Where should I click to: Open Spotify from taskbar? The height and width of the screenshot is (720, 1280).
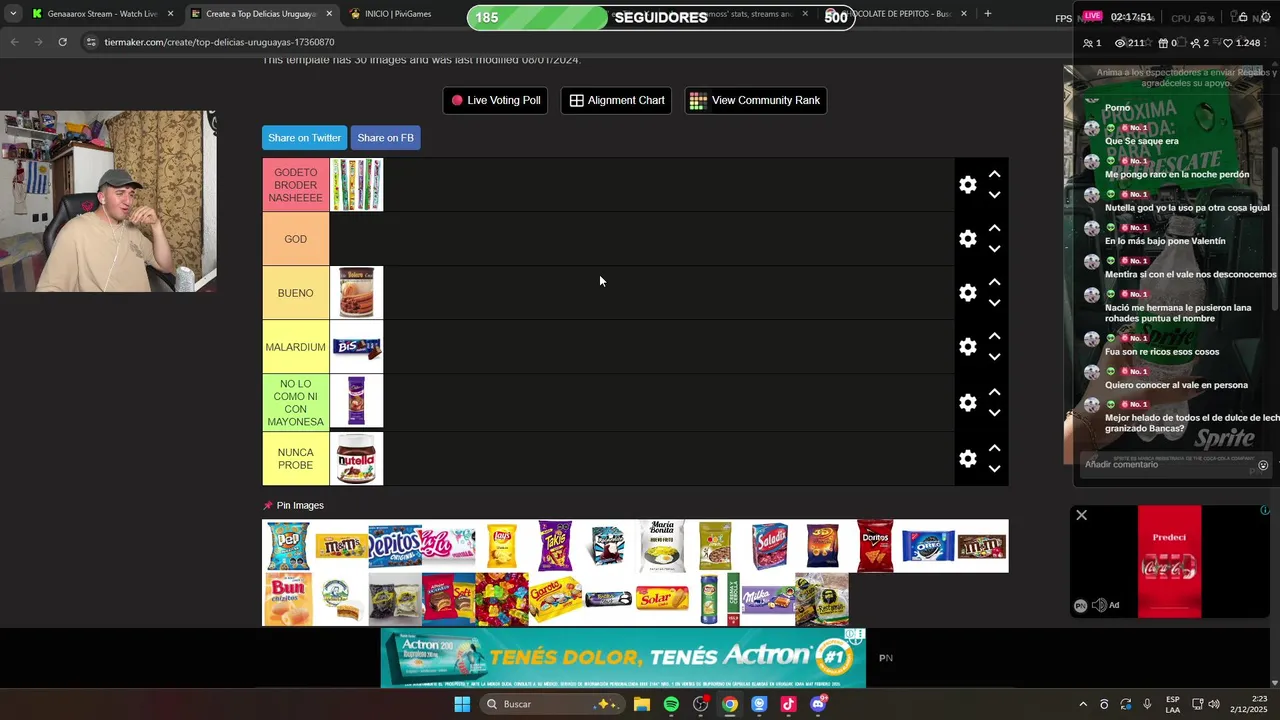[x=671, y=704]
